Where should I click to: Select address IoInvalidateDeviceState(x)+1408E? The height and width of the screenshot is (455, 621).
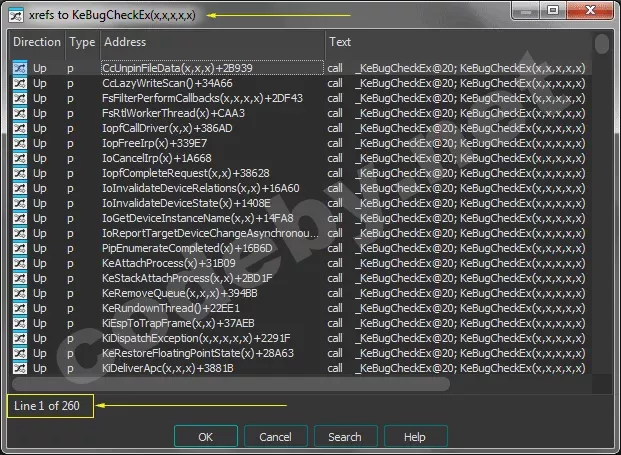pos(186,203)
